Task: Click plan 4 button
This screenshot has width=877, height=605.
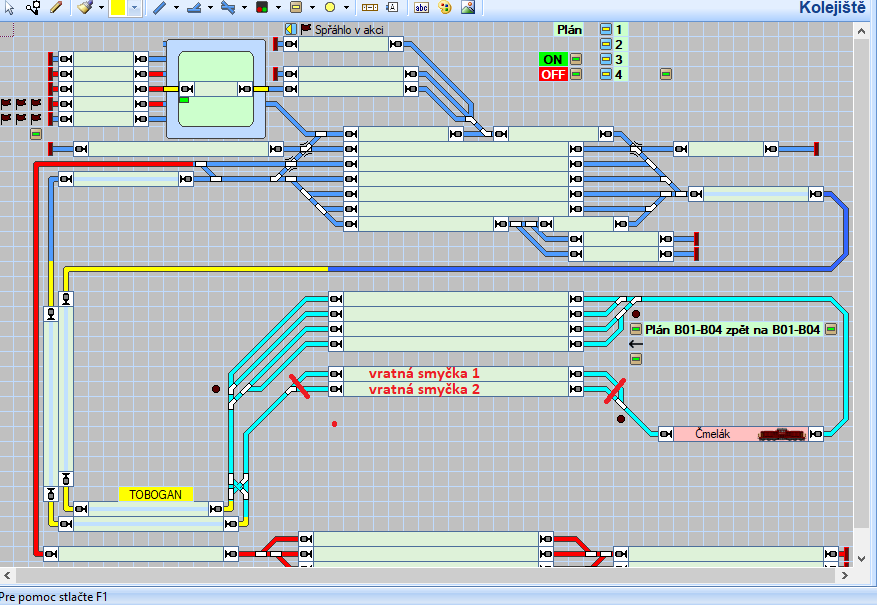Action: pyautogui.click(x=605, y=74)
